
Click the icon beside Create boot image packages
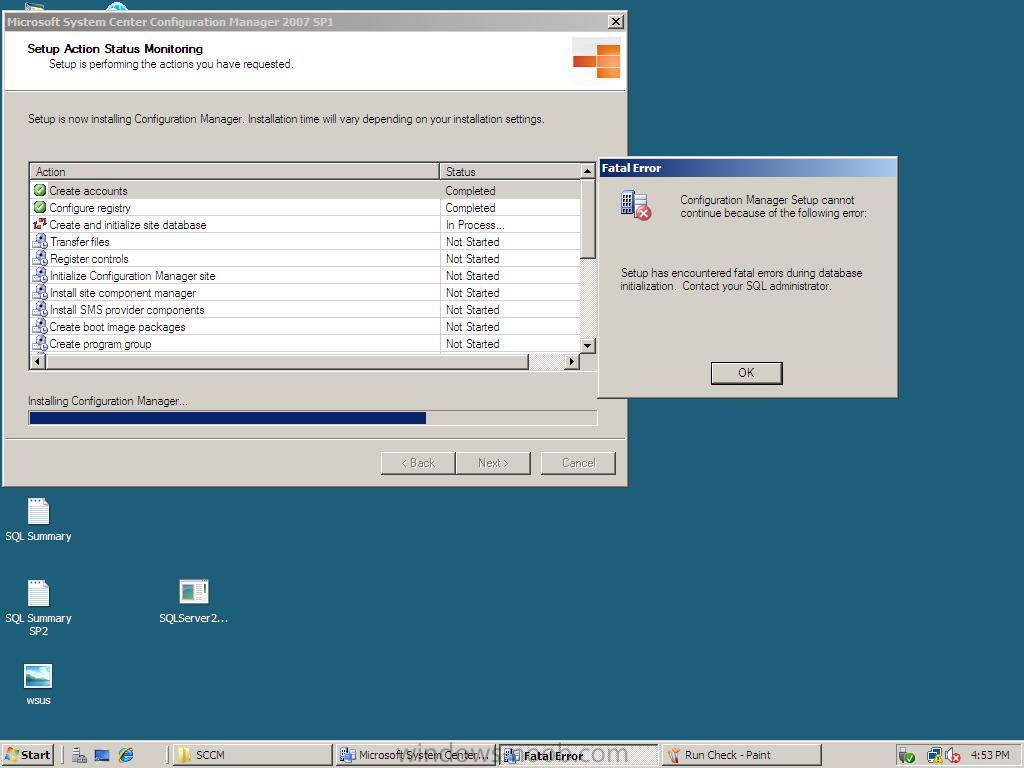[40, 326]
